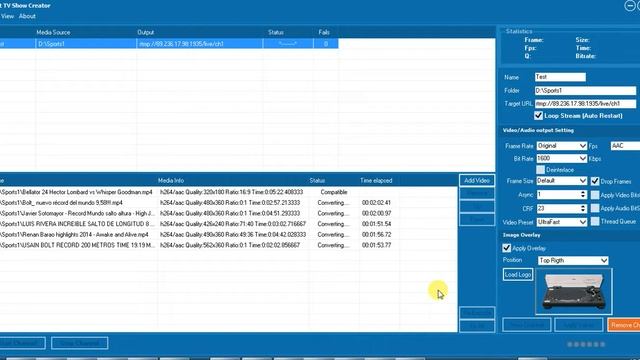Click the Target URL input field
The width and height of the screenshot is (640, 360).
[x=585, y=104]
